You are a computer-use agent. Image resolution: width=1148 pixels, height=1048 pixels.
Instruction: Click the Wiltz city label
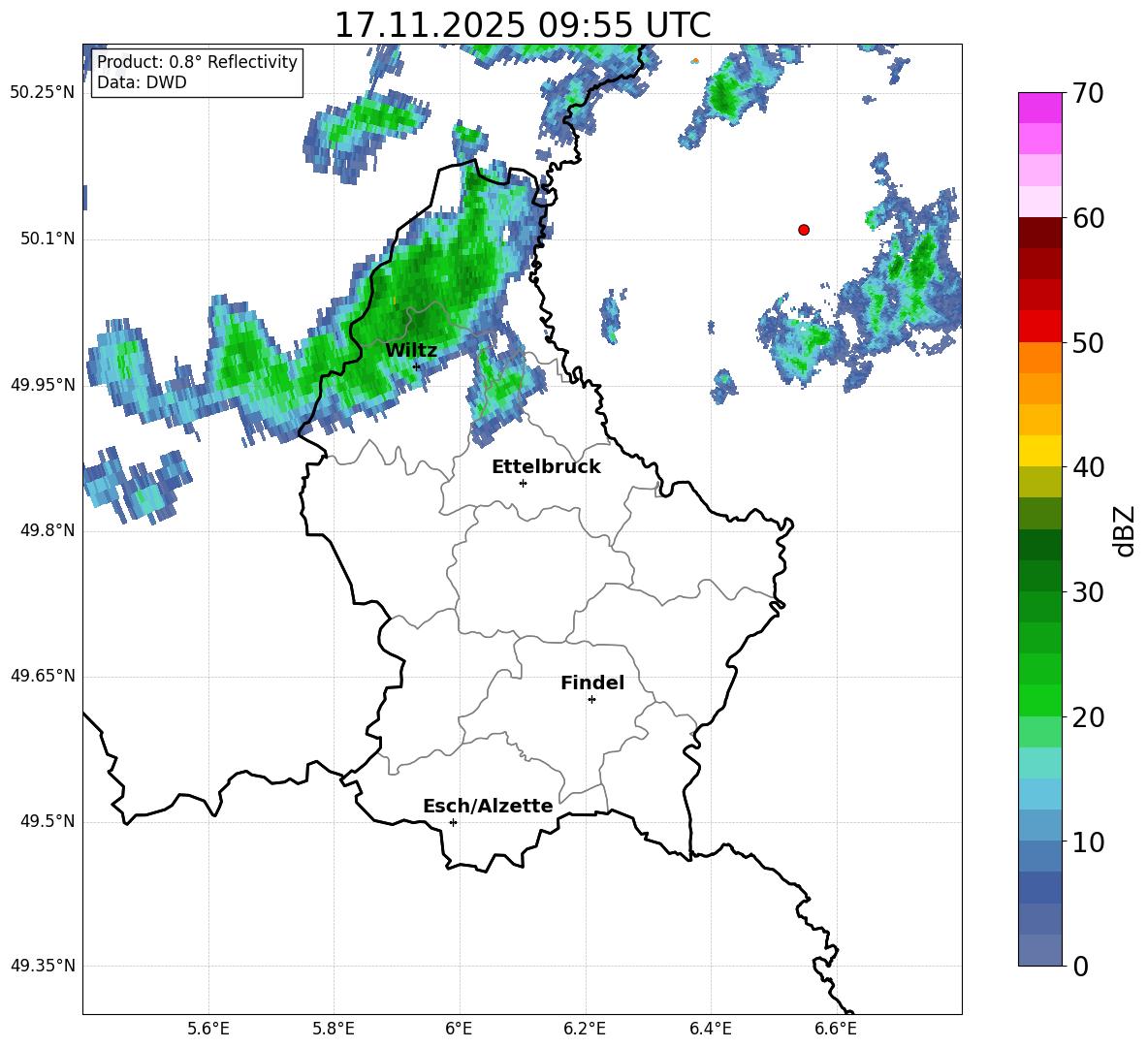[x=411, y=350]
